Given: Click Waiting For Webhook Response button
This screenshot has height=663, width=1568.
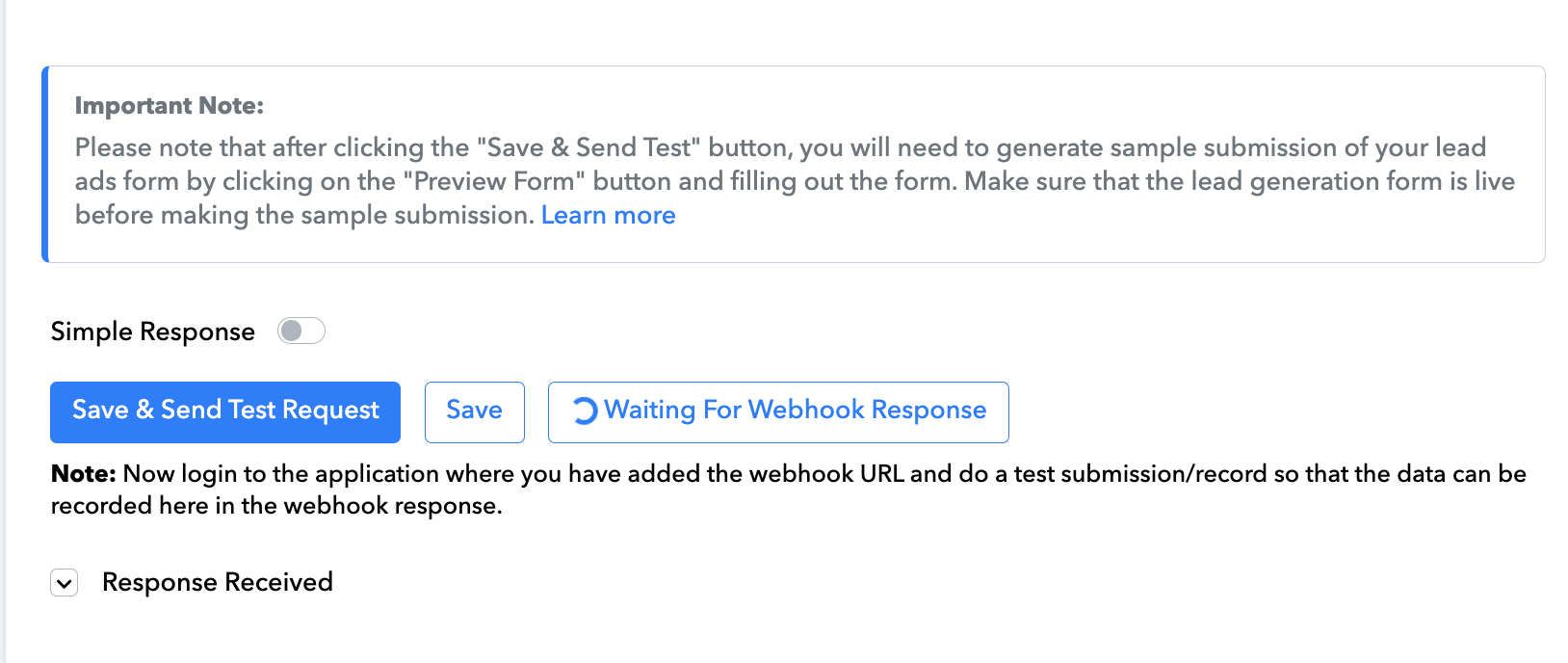Looking at the screenshot, I should (x=778, y=412).
